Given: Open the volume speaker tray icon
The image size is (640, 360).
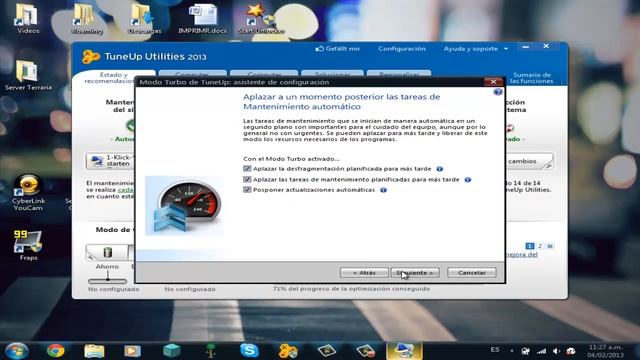Looking at the screenshot, I should click(x=556, y=351).
